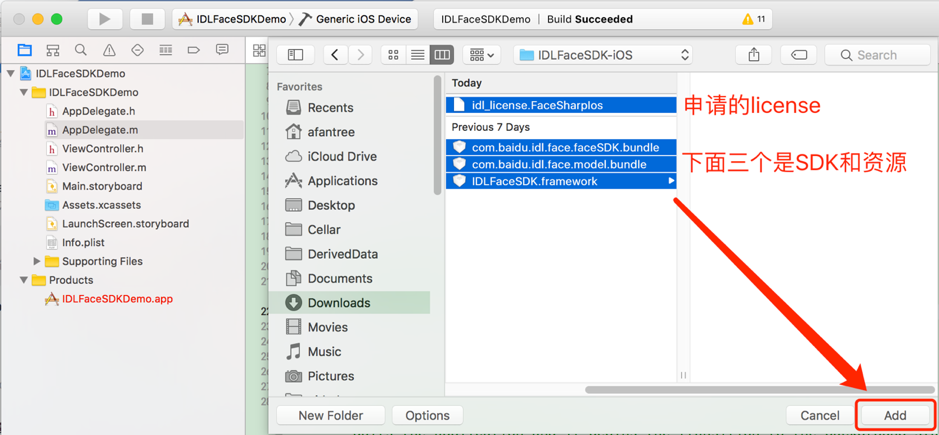This screenshot has width=939, height=435.
Task: Show the source control navigator
Action: 53,50
